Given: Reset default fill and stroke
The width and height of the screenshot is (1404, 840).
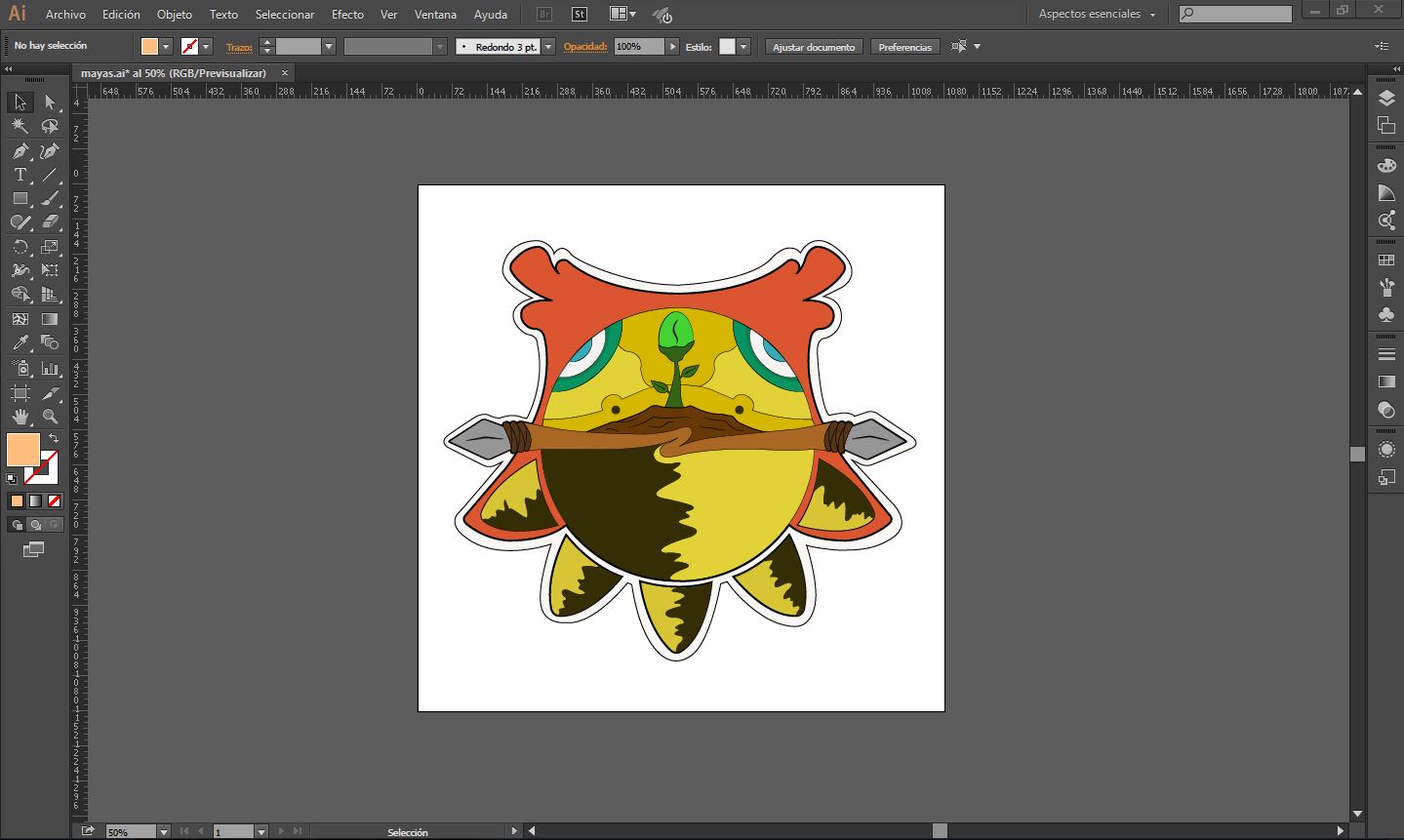Looking at the screenshot, I should [12, 479].
